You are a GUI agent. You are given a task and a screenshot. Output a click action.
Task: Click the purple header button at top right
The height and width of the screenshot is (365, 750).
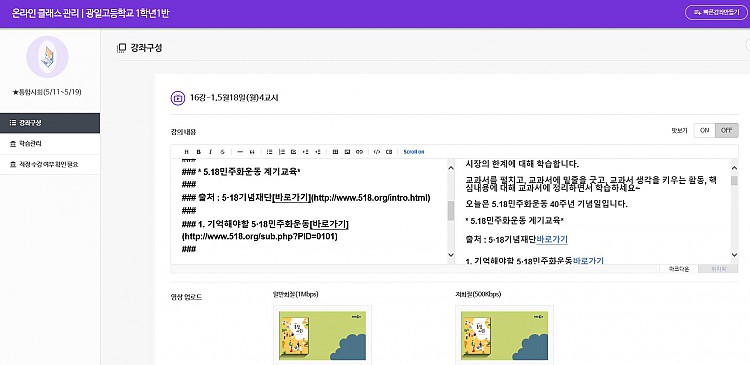pyautogui.click(x=716, y=12)
